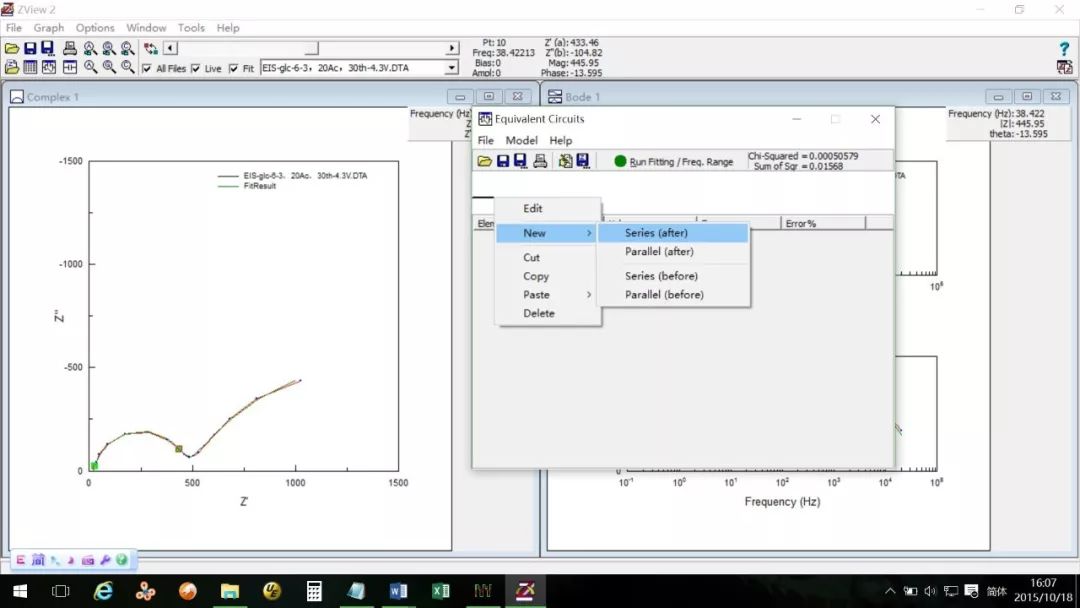Click the blue question mark help icon
This screenshot has width=1080, height=608.
[x=1064, y=48]
